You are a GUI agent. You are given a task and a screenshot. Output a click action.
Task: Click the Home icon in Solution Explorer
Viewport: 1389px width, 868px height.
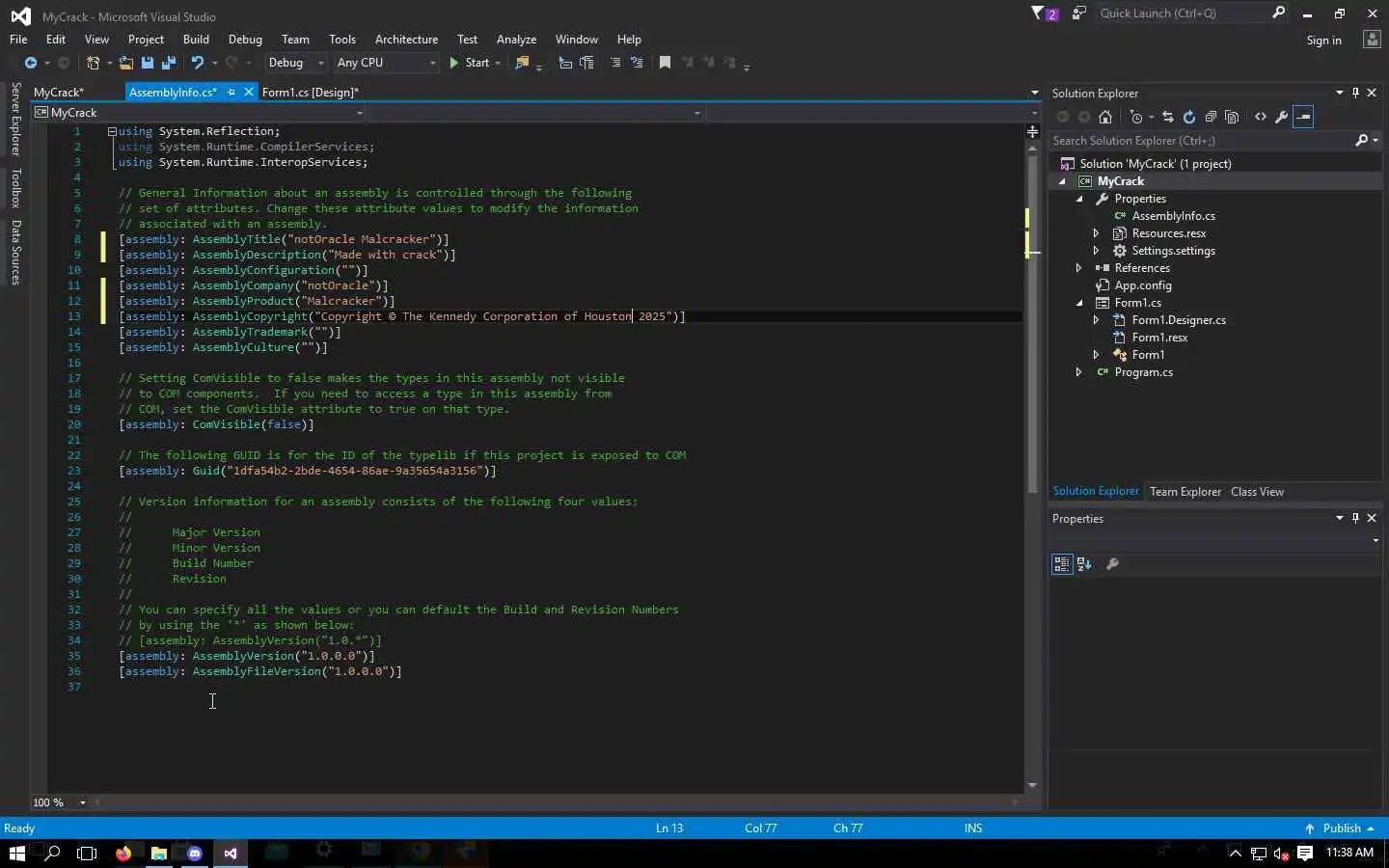1105,117
